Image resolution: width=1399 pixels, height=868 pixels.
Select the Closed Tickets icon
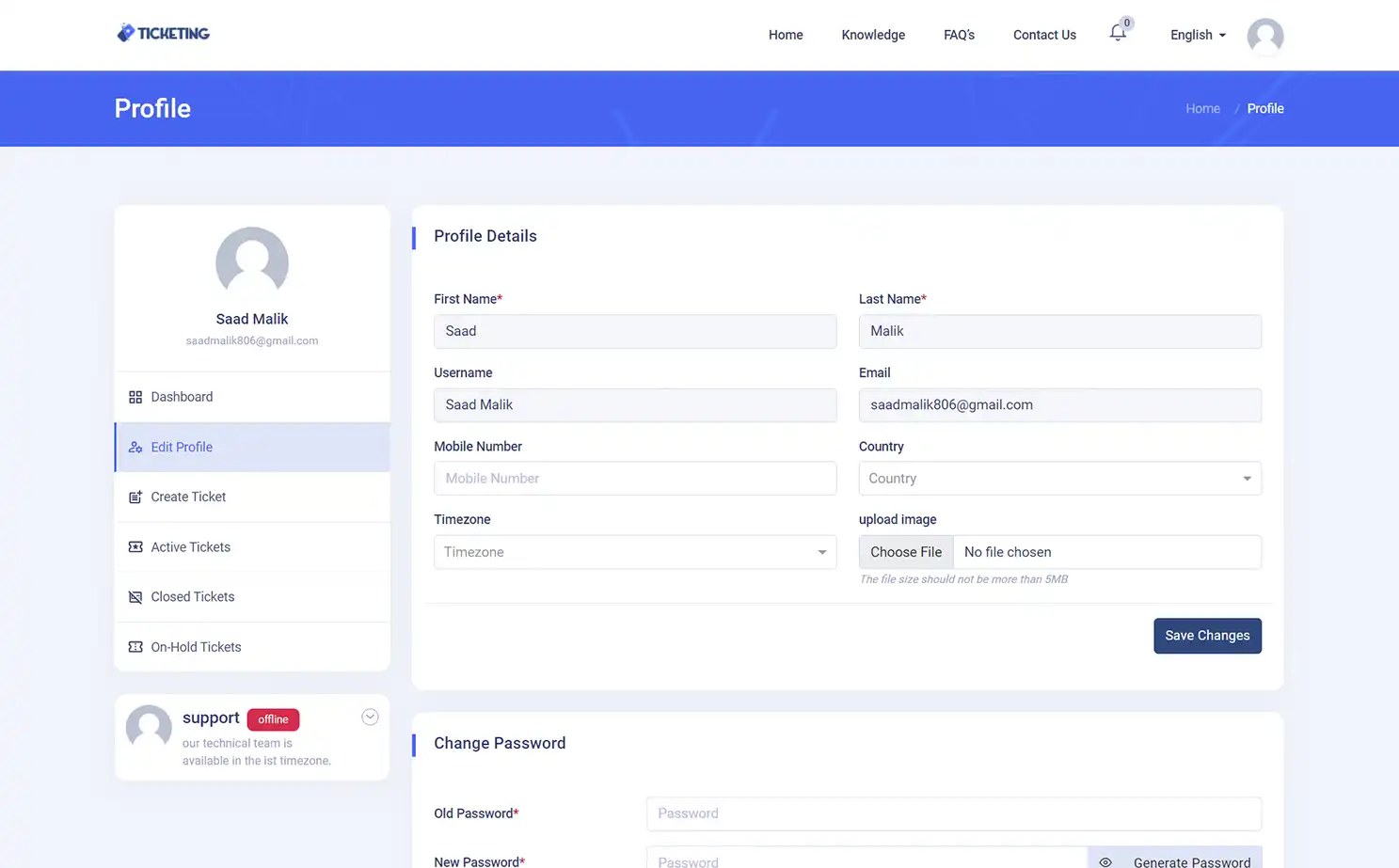(134, 596)
